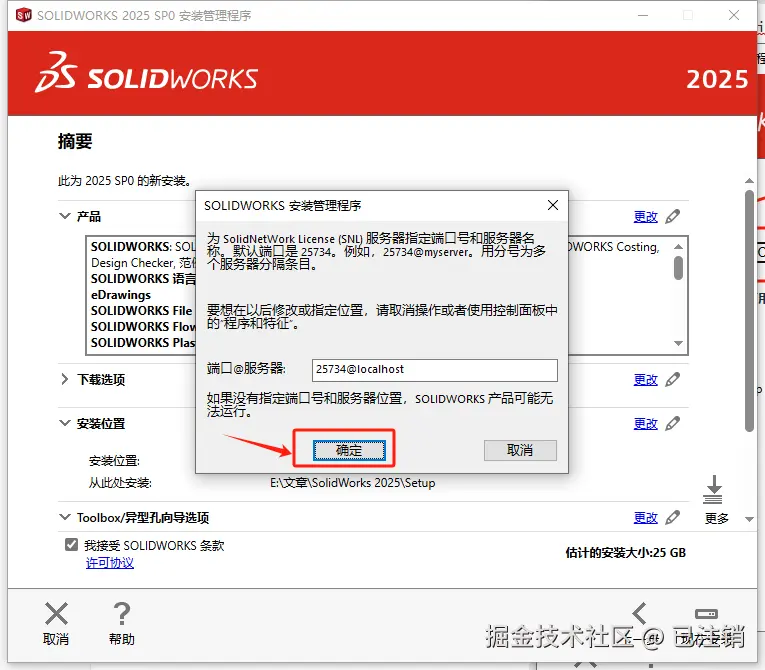Click the 更多 download arrow icon
The image size is (765, 670).
713,489
